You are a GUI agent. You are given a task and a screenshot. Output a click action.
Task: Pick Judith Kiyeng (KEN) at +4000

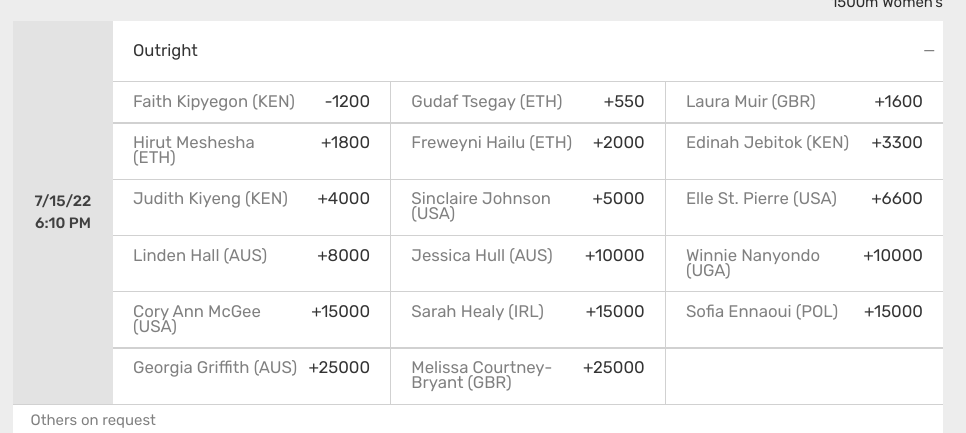[x=251, y=208]
